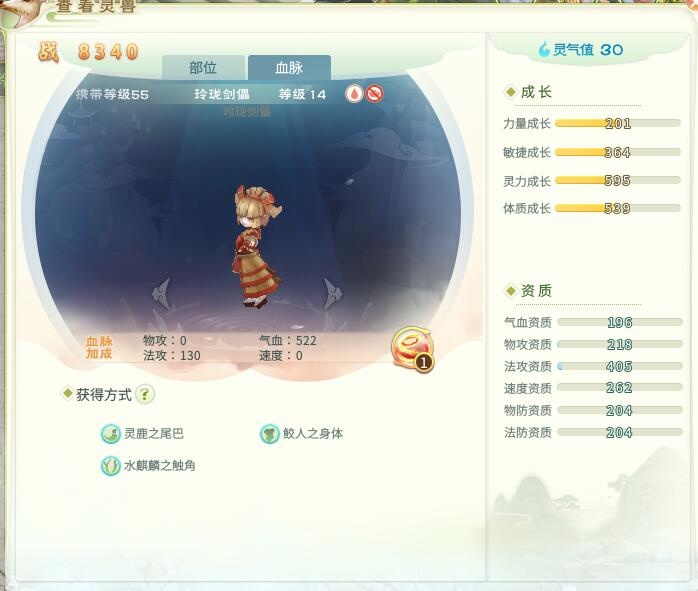Image resolution: width=698 pixels, height=591 pixels.
Task: Rotate the pet left with the arrow
Action: pos(161,294)
